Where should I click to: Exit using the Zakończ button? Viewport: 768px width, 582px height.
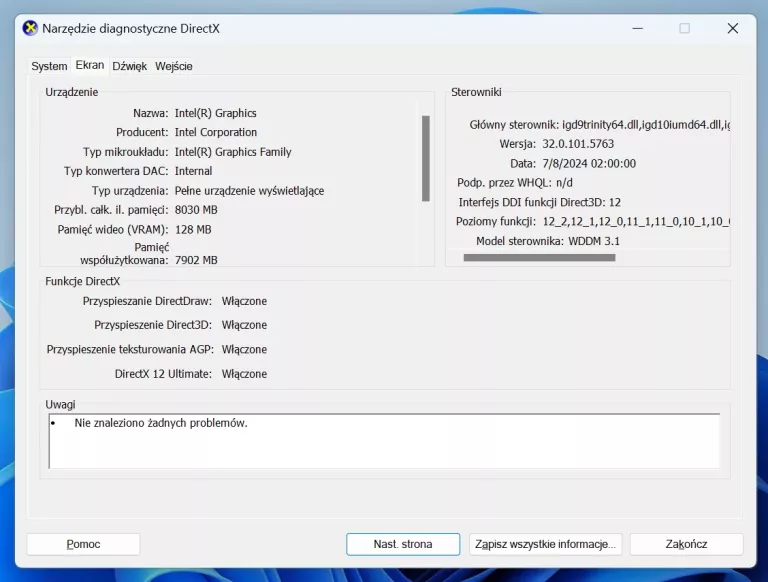pyautogui.click(x=686, y=544)
